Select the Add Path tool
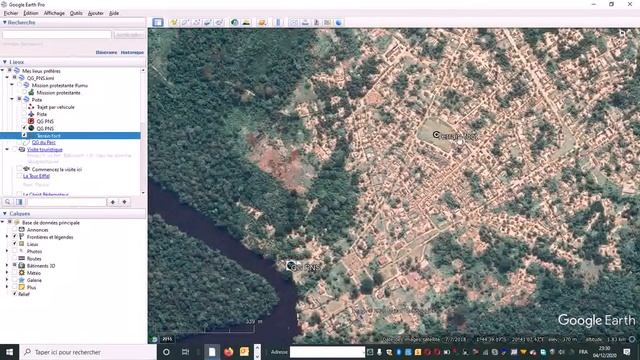This screenshot has height=360, width=640. [x=196, y=22]
